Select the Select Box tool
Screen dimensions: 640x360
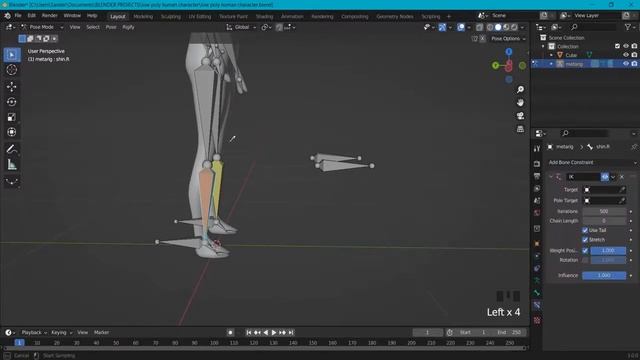12,55
